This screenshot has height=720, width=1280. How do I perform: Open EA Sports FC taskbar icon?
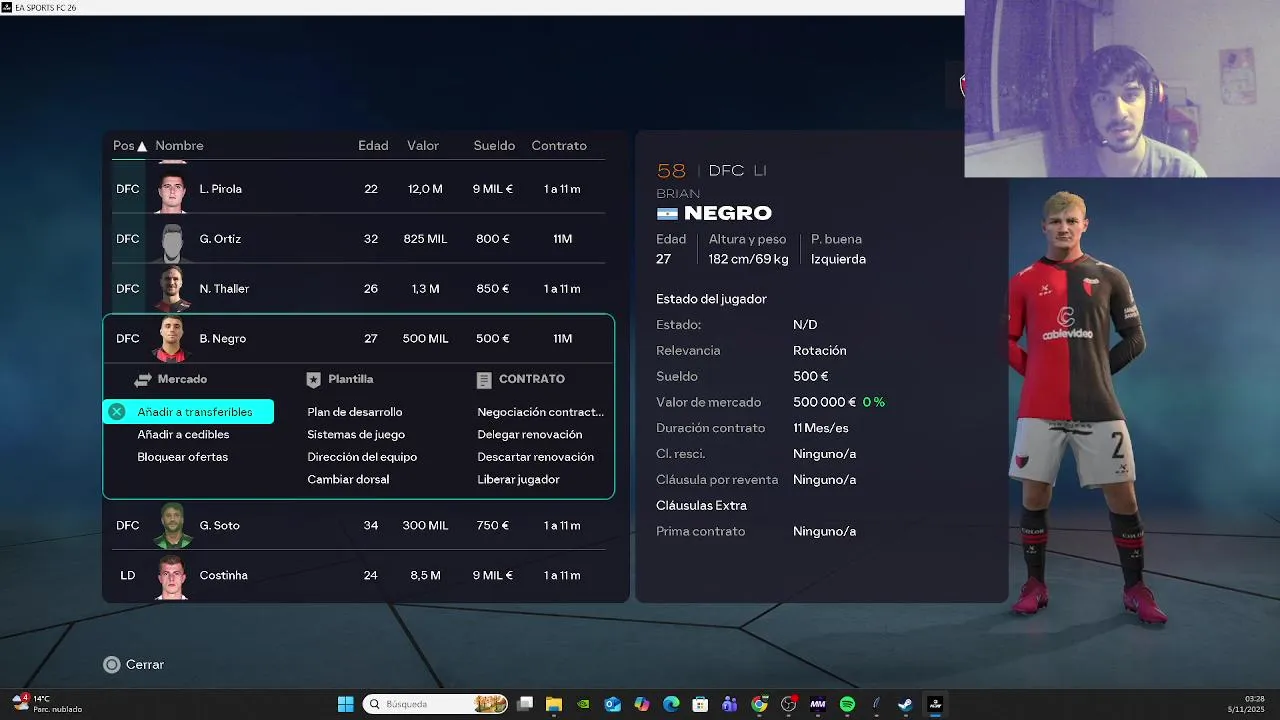[x=935, y=704]
